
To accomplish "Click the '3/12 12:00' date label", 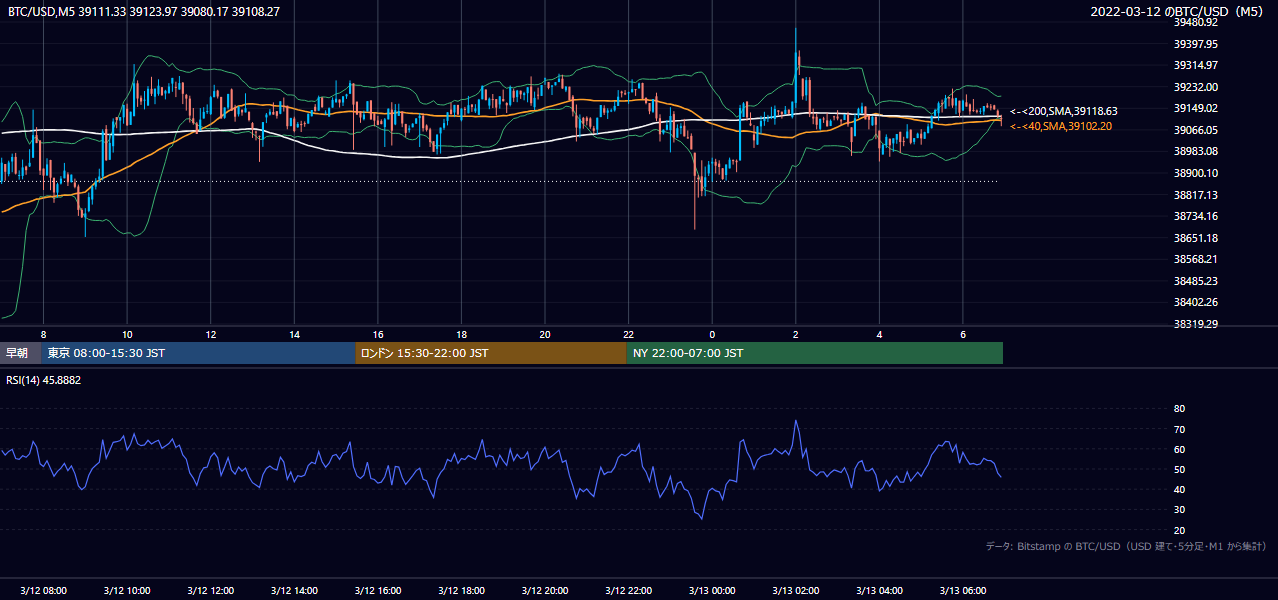I will (x=210, y=591).
